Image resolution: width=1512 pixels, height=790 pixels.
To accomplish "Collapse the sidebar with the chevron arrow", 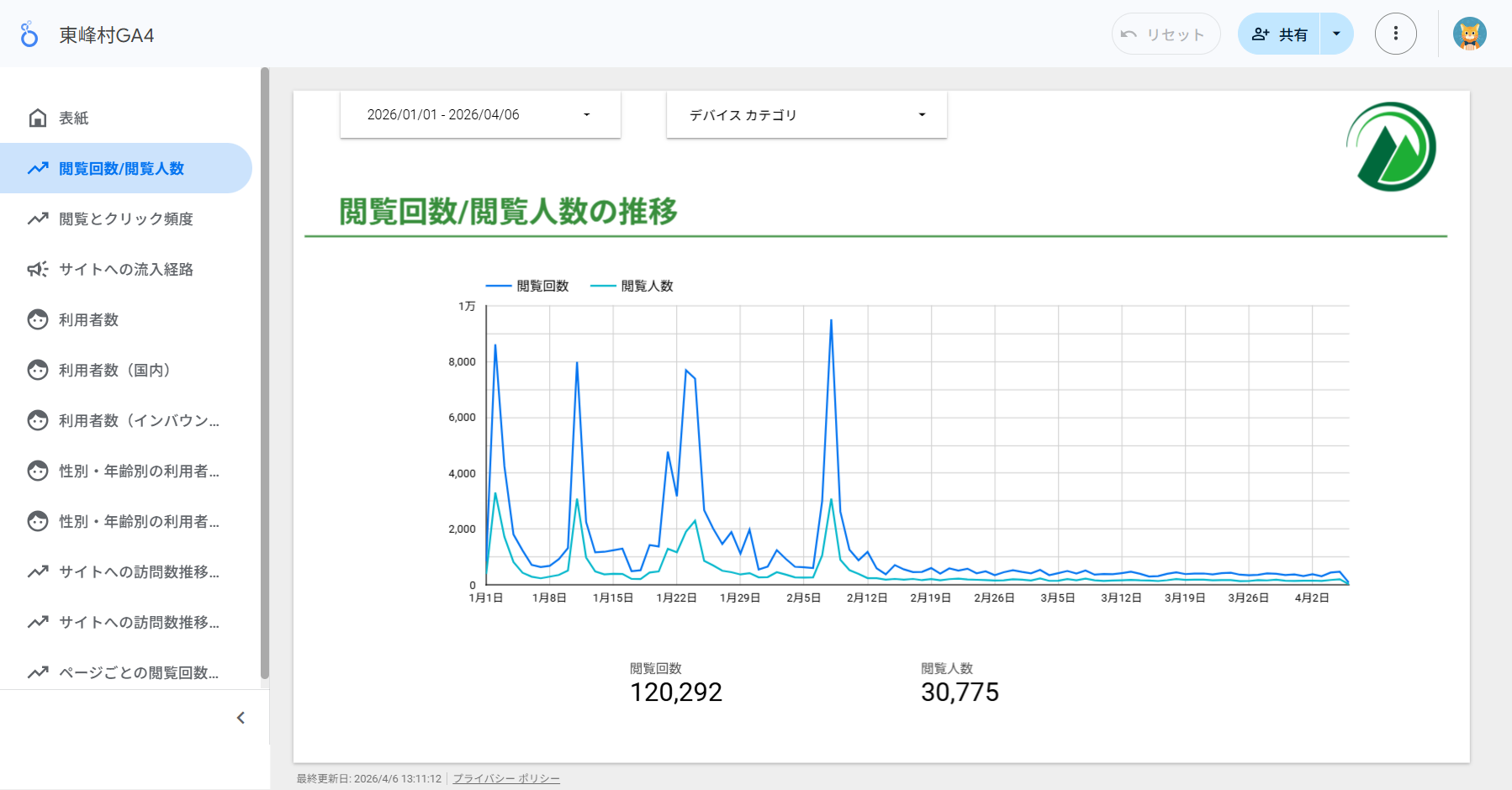I will (241, 718).
